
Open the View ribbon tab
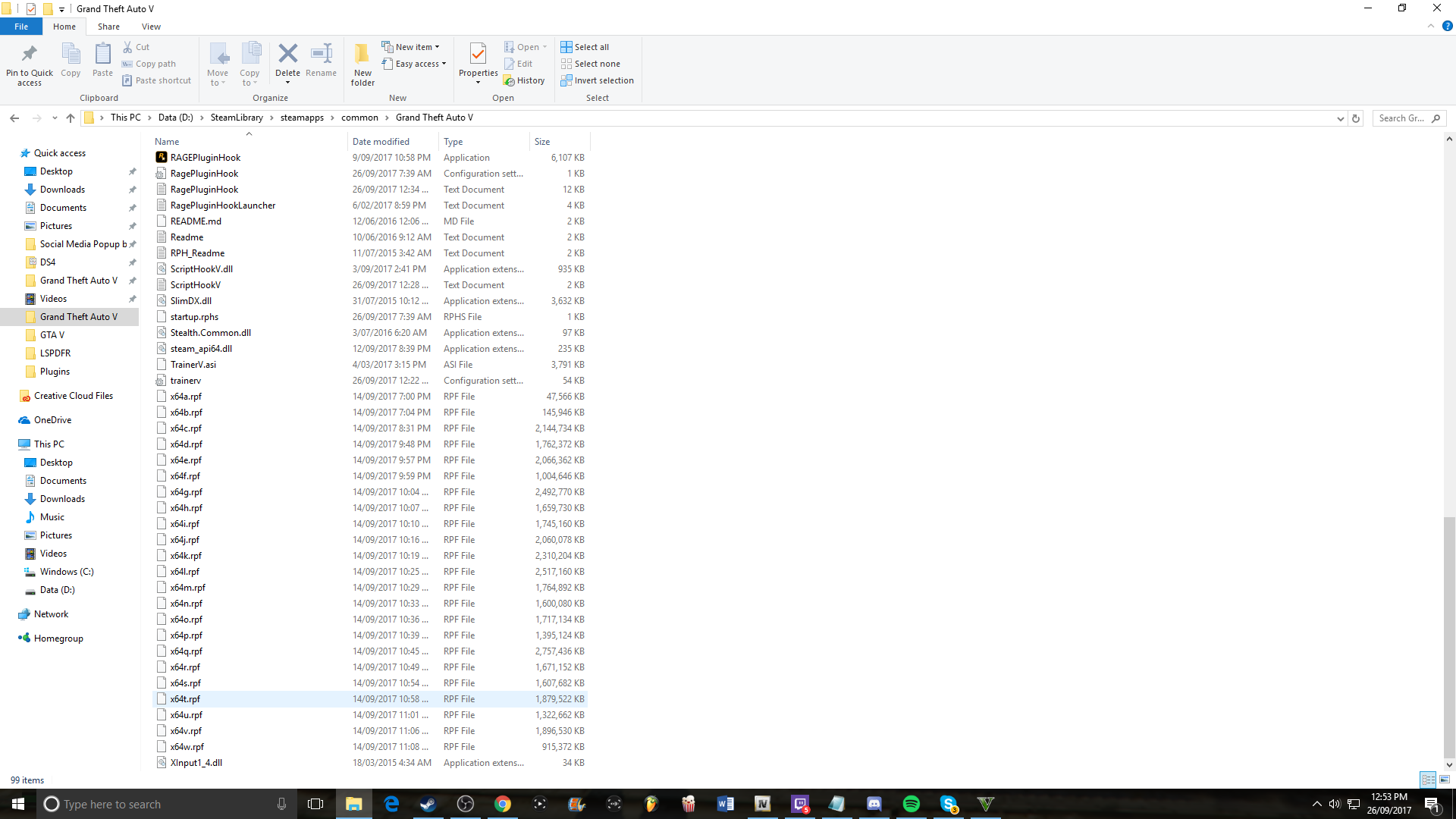tap(151, 27)
